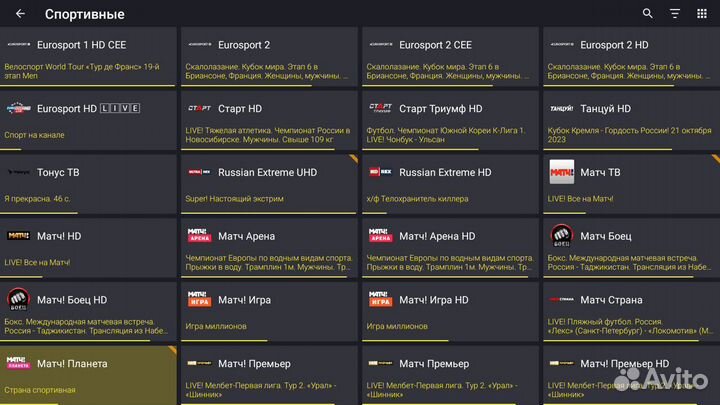Open the Eurosport 2 CEE channel title

click(x=435, y=45)
